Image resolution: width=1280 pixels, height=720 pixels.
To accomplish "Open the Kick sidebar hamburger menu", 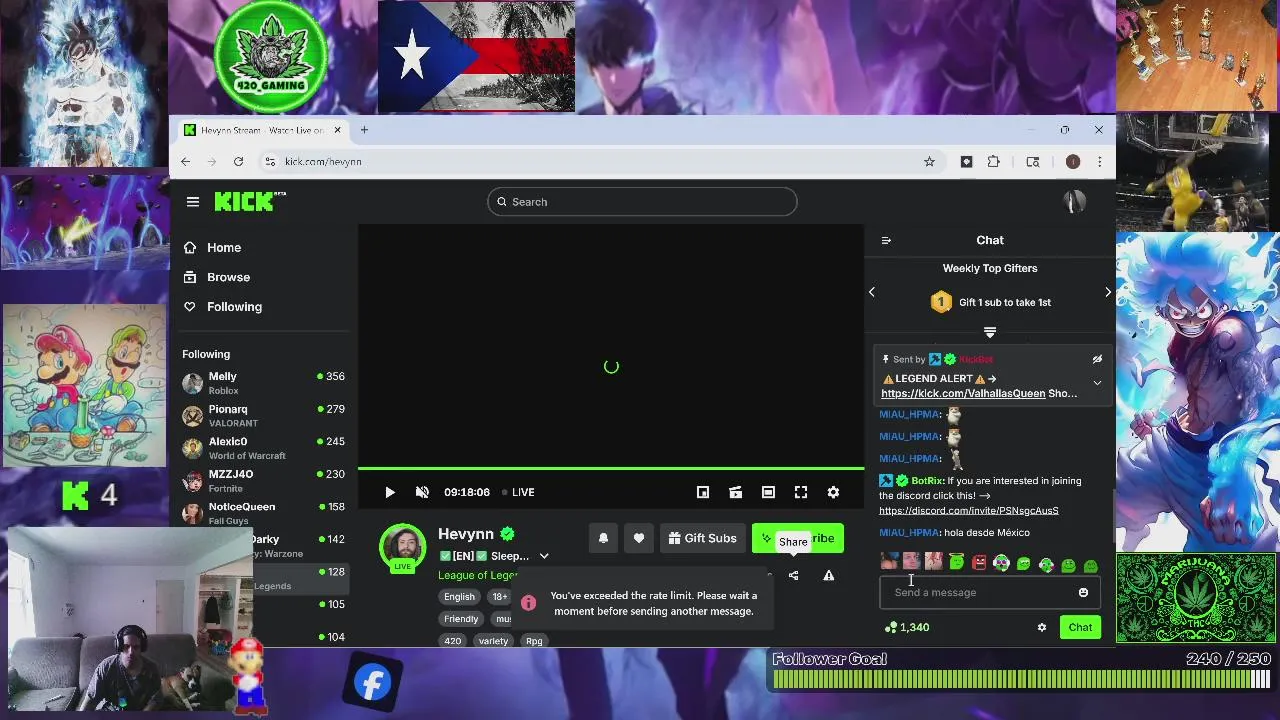I will pos(193,202).
